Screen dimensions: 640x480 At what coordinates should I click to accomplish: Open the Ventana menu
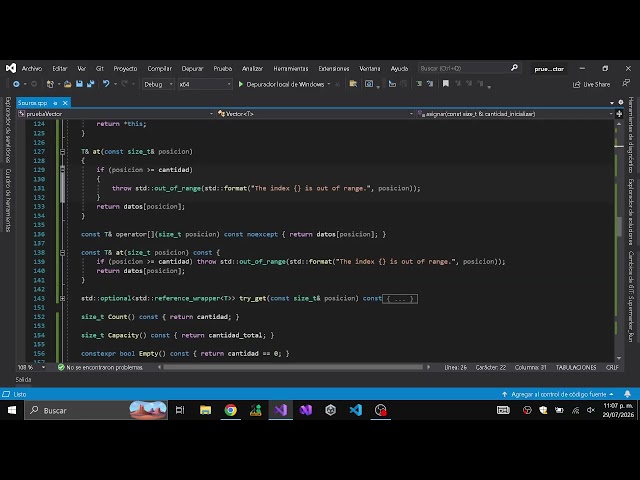[x=370, y=69]
